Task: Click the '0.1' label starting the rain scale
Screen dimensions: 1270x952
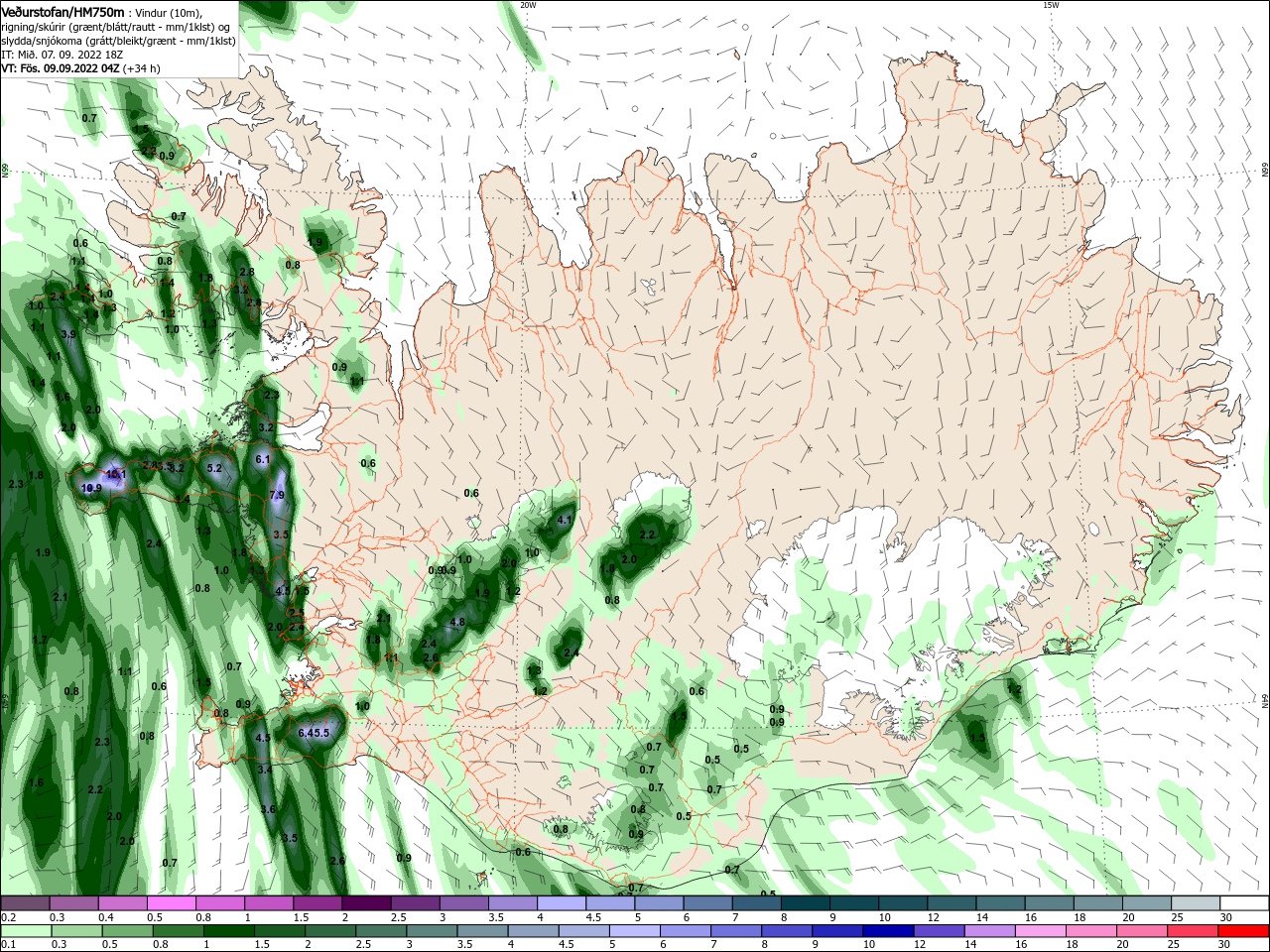Action: (x=9, y=945)
